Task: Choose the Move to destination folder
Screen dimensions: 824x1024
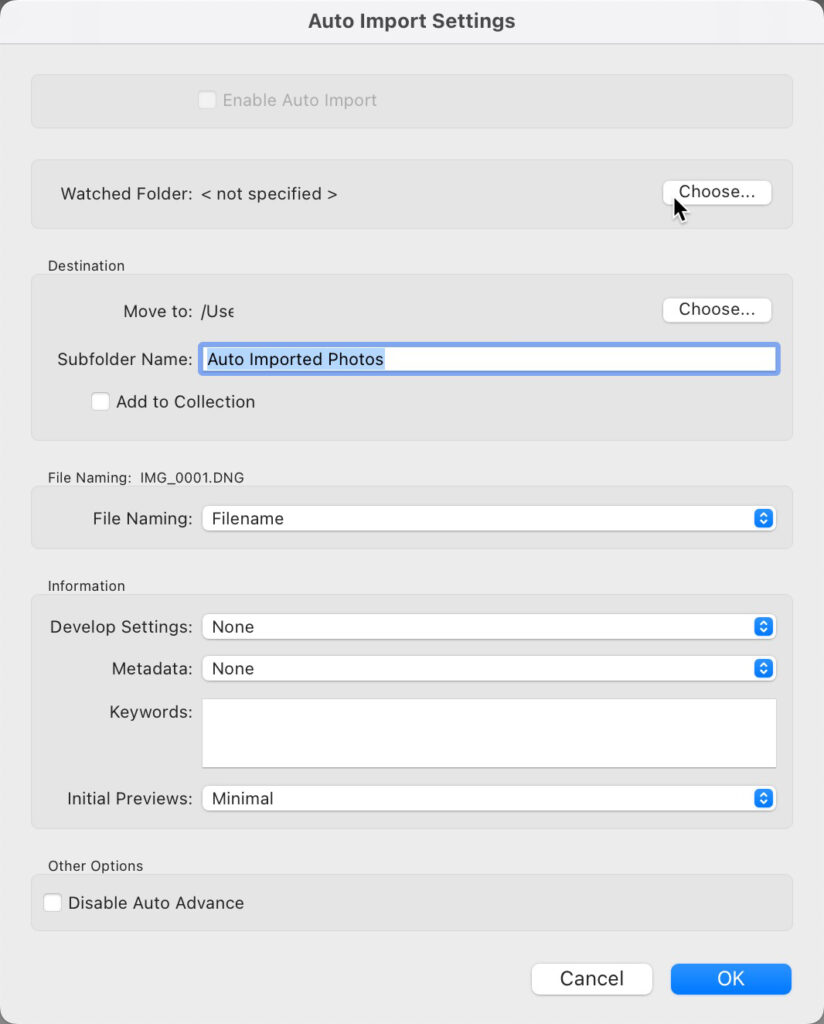Action: [716, 310]
